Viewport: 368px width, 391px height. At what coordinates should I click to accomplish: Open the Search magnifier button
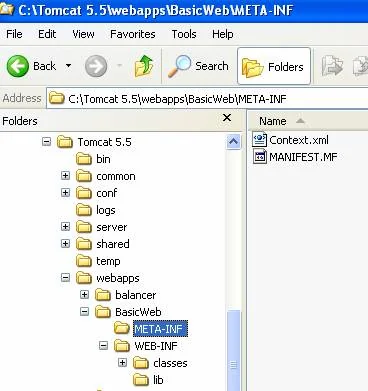[x=198, y=66]
